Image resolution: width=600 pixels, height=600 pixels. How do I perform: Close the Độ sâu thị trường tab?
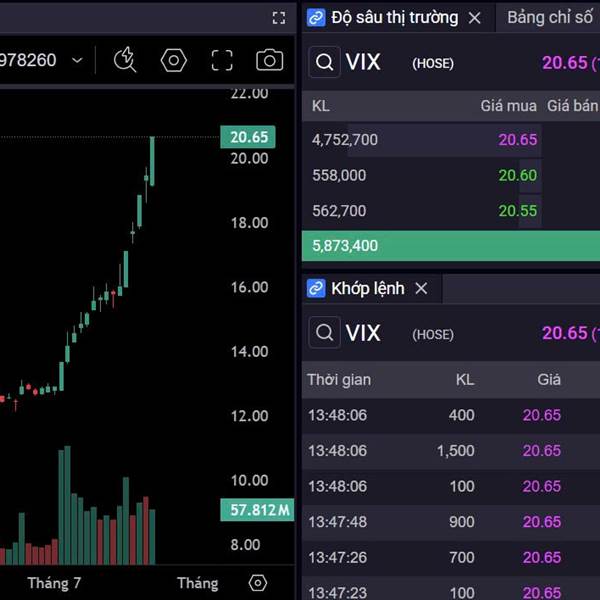pos(474,18)
